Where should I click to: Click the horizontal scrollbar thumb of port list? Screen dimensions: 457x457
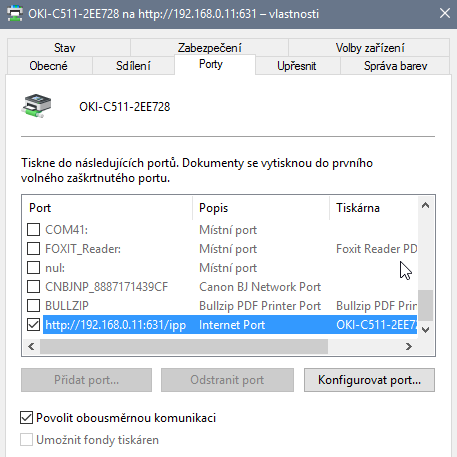pyautogui.click(x=184, y=347)
